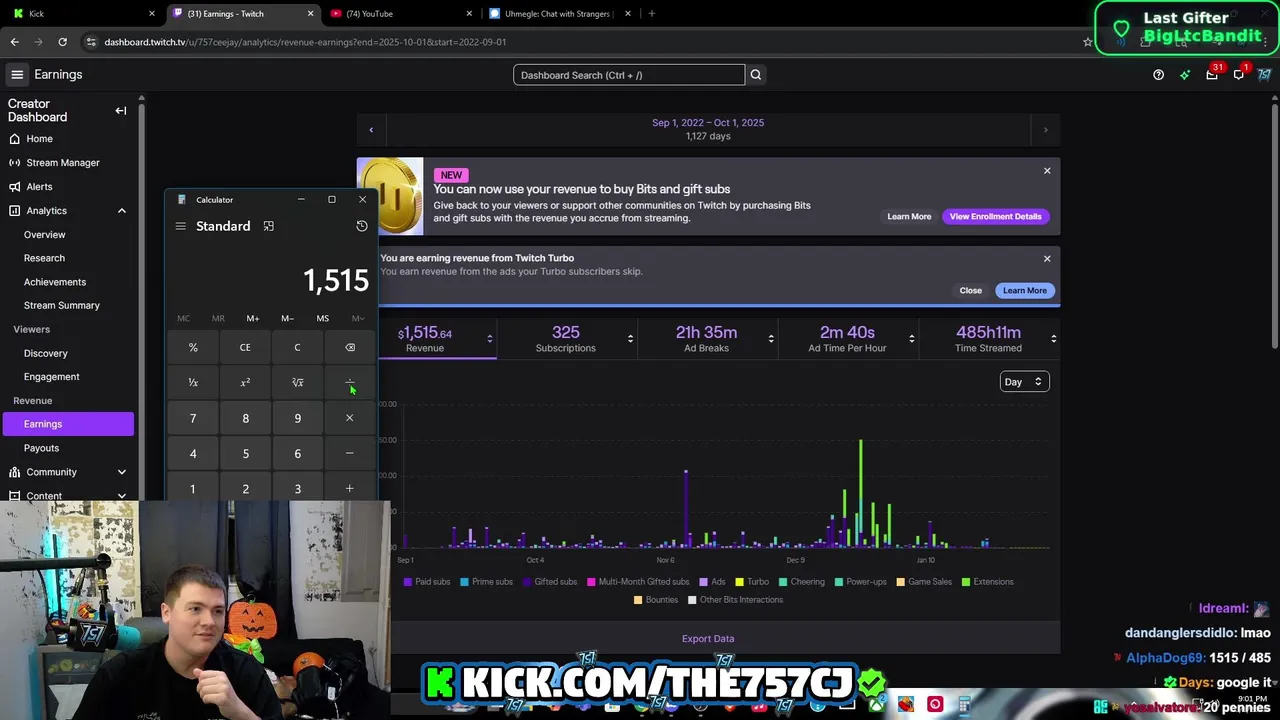Toggle Prime subs legend series
1280x720 pixels.
pos(486,582)
